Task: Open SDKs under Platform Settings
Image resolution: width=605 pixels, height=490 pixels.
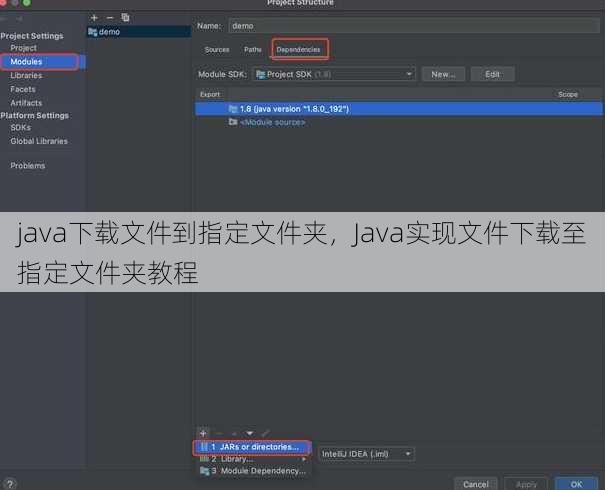Action: pyautogui.click(x=21, y=127)
